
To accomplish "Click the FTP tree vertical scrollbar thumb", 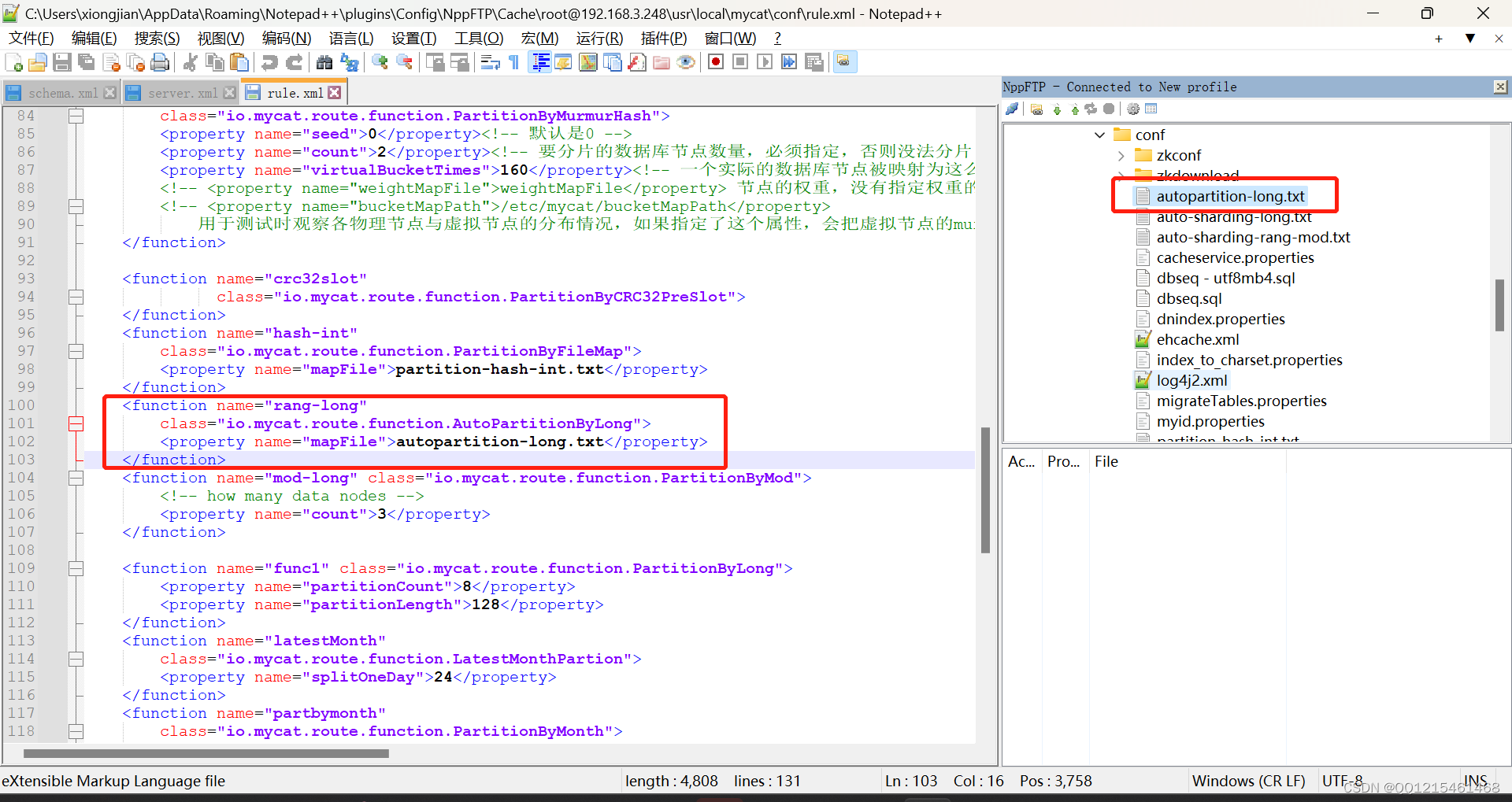I will (x=1499, y=305).
